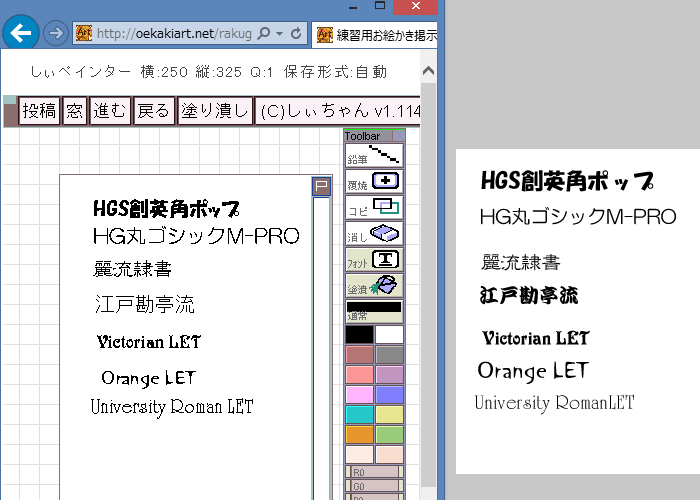Click University RomanLET in right image
The image size is (700, 500).
pos(554,403)
